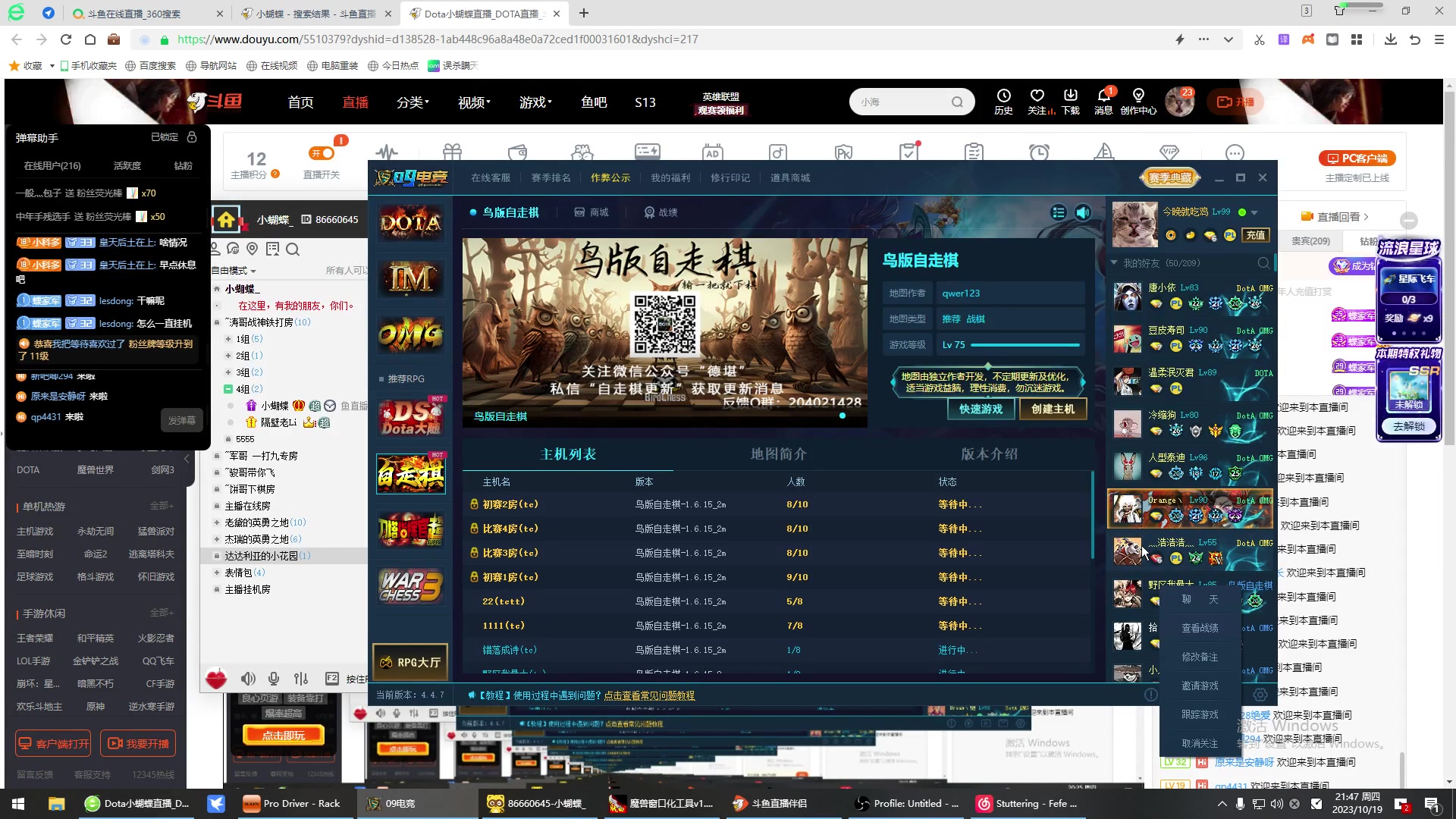Expand the 视频 video dropdown
The width and height of the screenshot is (1456, 819).
point(474,102)
